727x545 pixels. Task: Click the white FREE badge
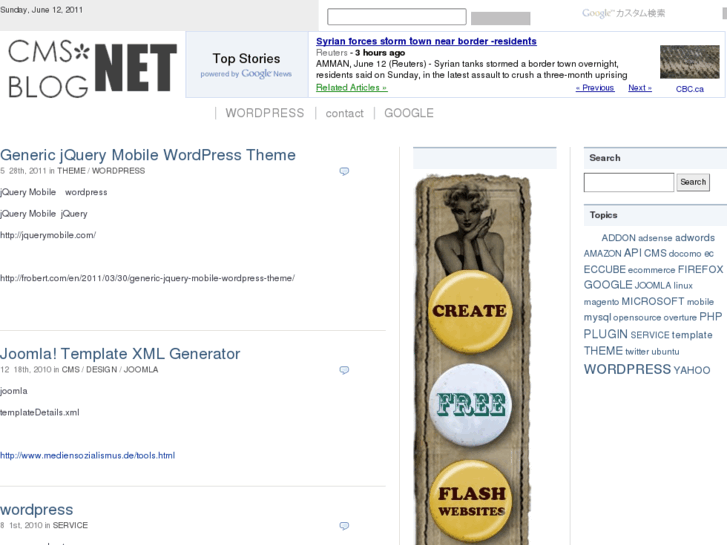pyautogui.click(x=471, y=405)
